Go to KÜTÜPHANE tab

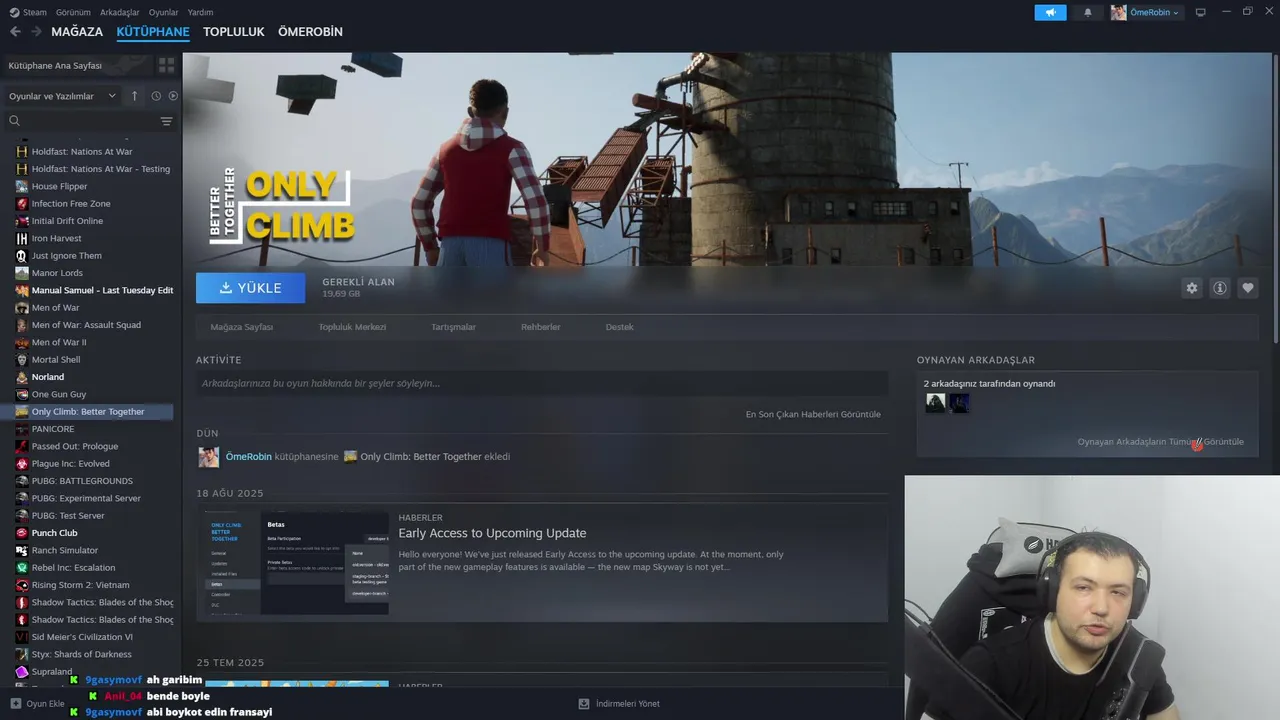coord(153,32)
